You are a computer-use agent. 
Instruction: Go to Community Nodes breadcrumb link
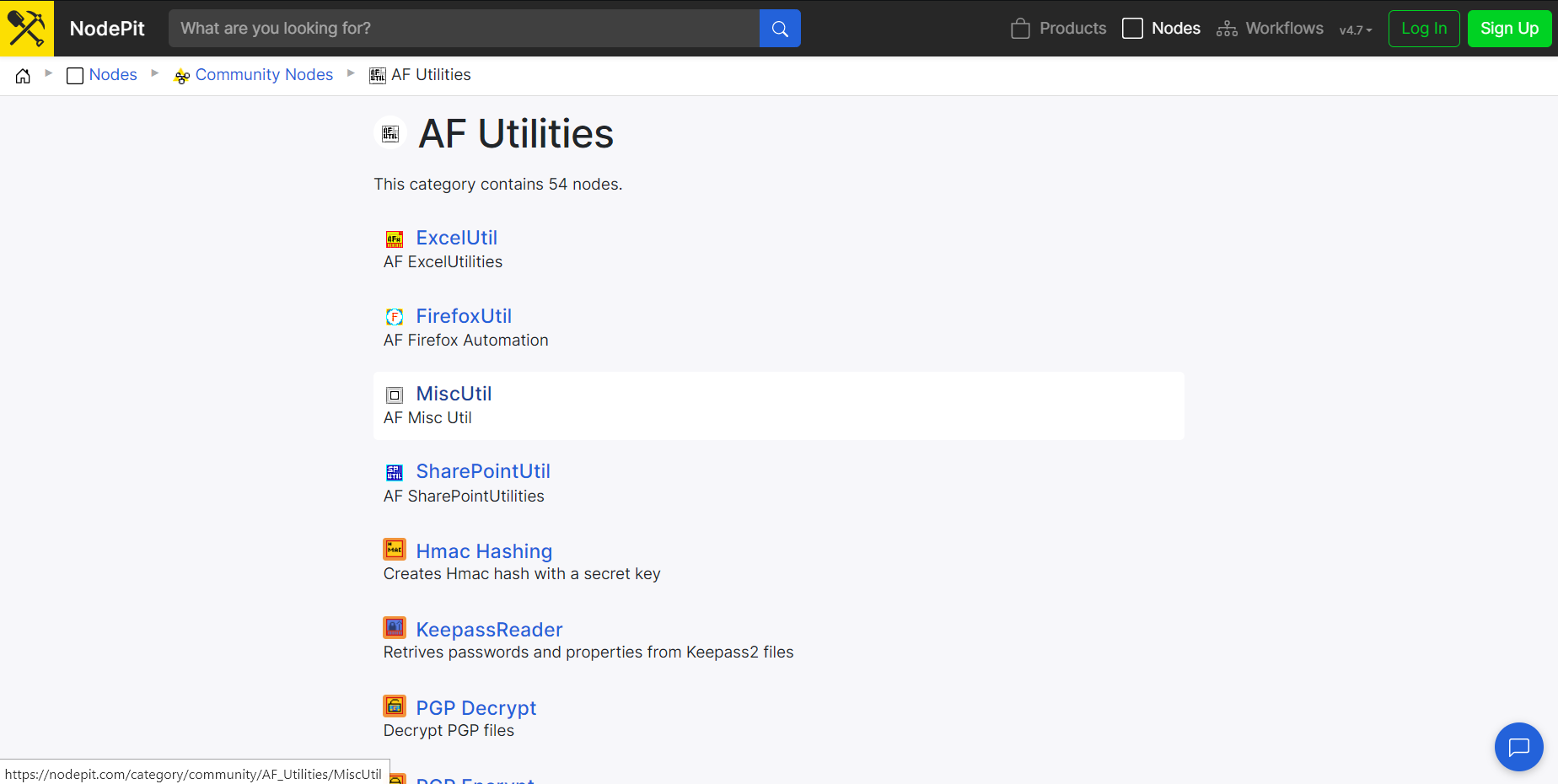(264, 75)
